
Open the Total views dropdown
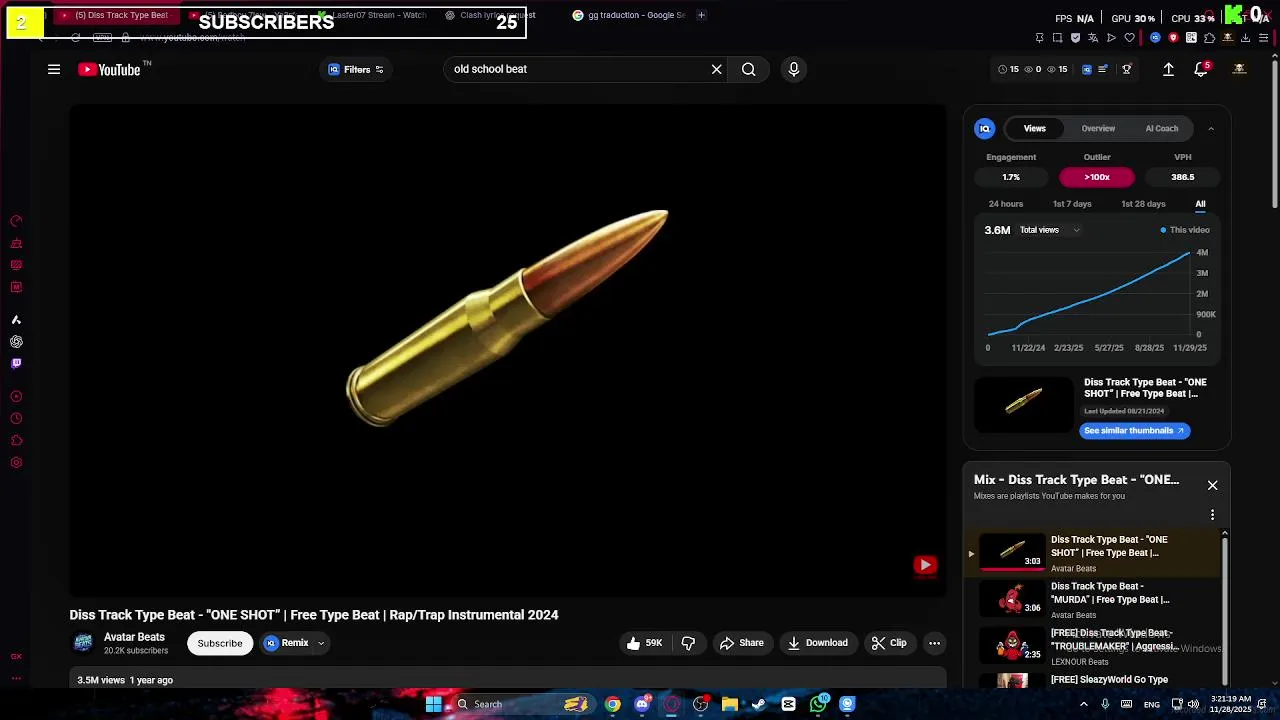(1050, 230)
